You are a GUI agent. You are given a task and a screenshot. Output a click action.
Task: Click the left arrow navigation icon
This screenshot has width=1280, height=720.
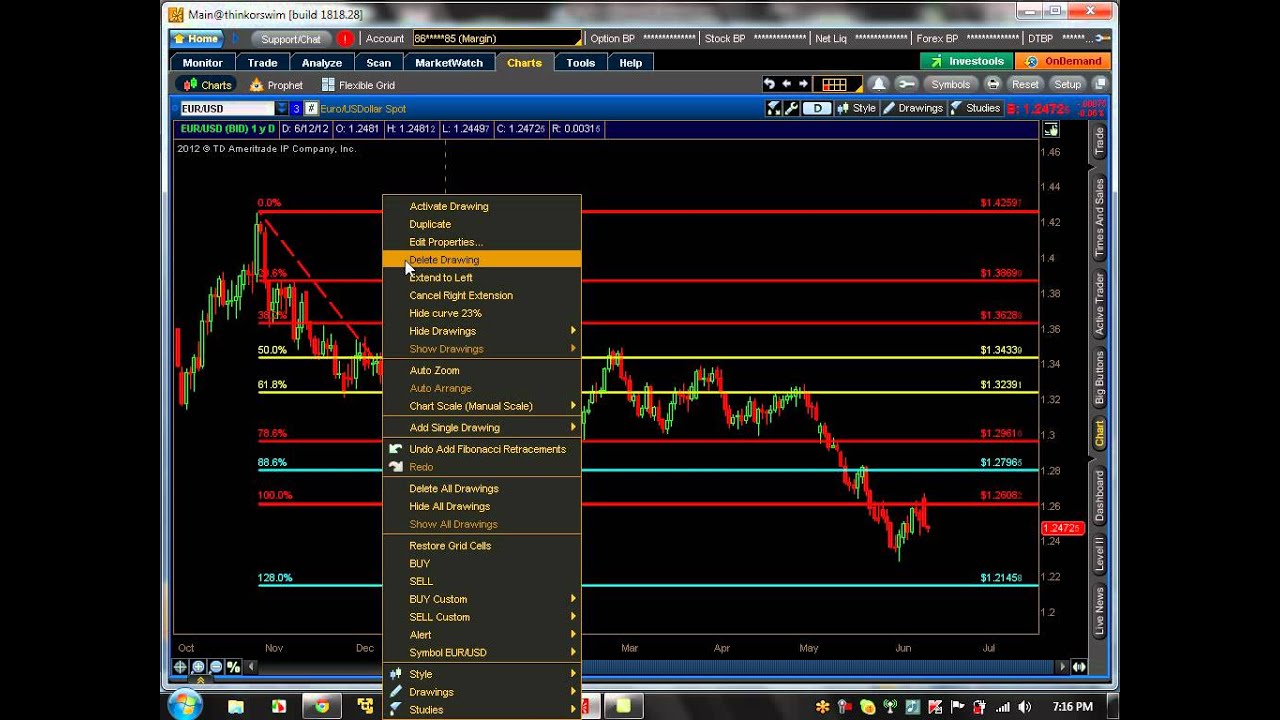pos(786,85)
